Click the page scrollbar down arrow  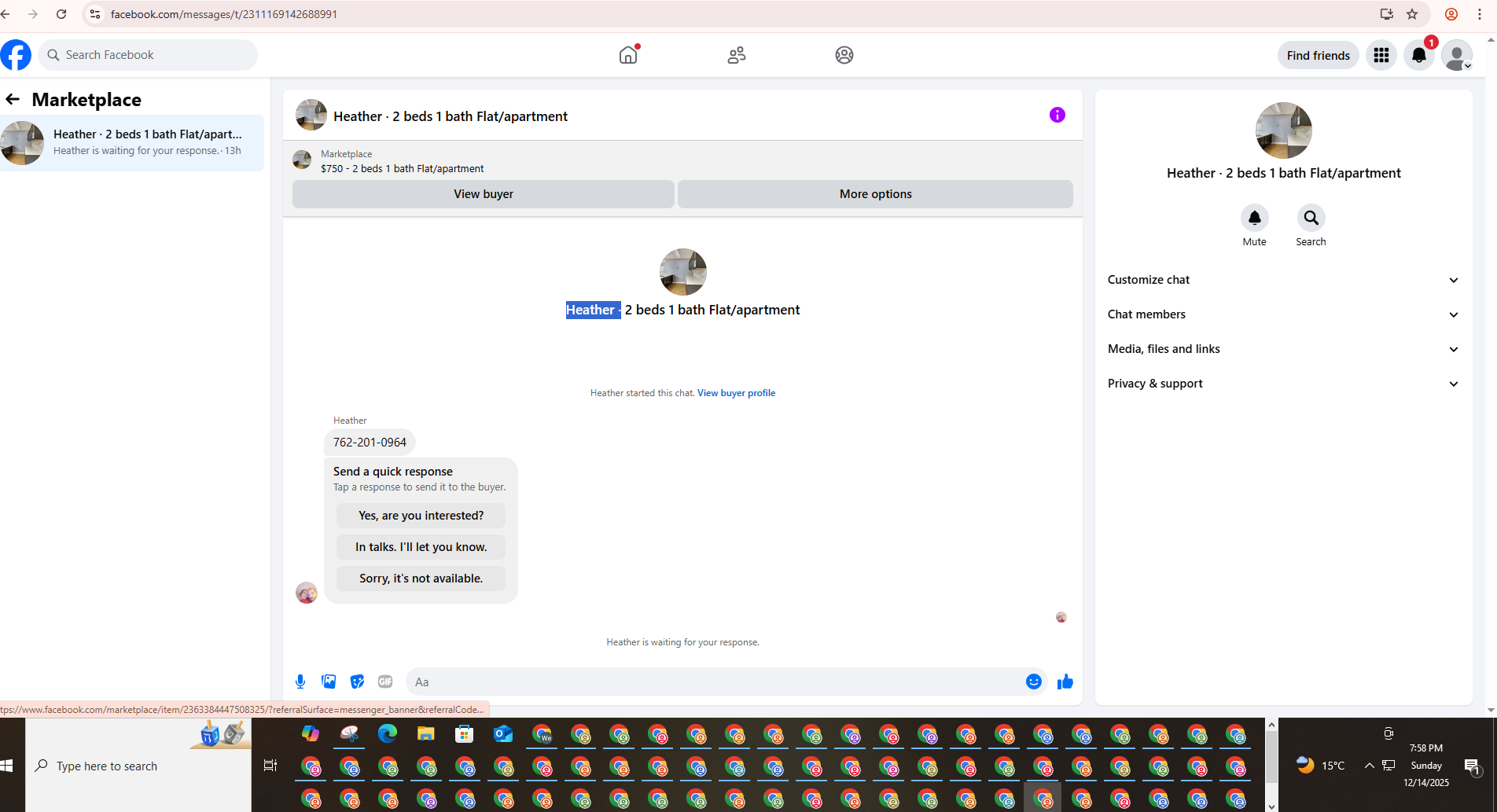(1491, 710)
